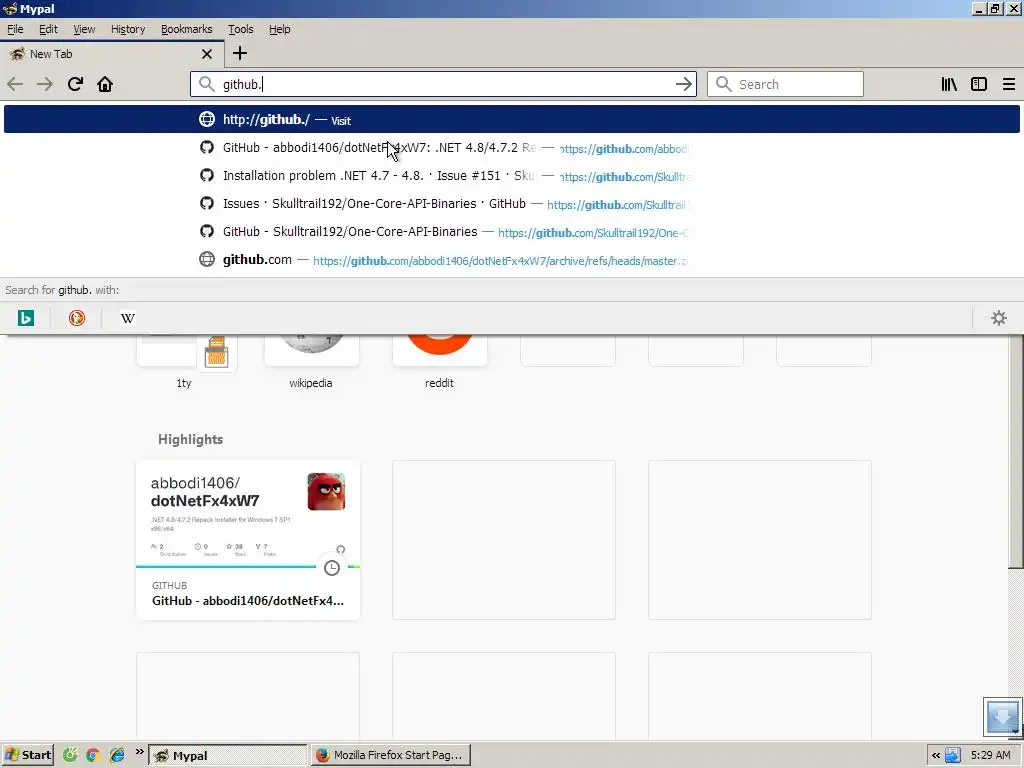Screen dimensions: 1024x768
Task: Open the home page
Action: click(x=105, y=84)
